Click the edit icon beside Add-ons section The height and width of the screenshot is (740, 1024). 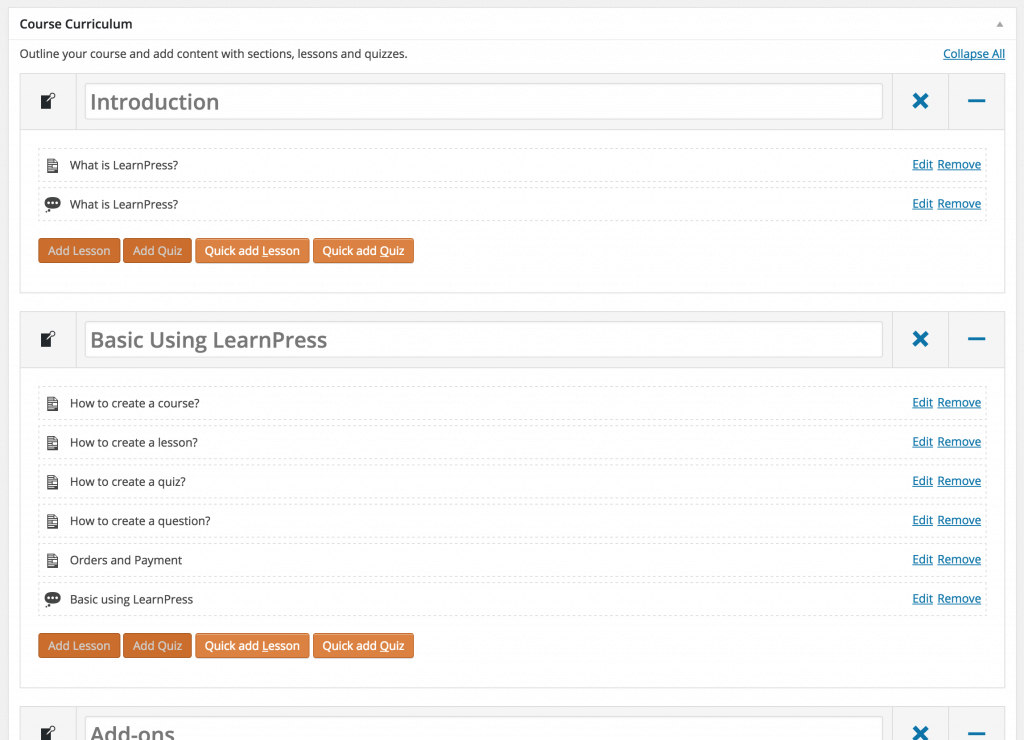(48, 733)
